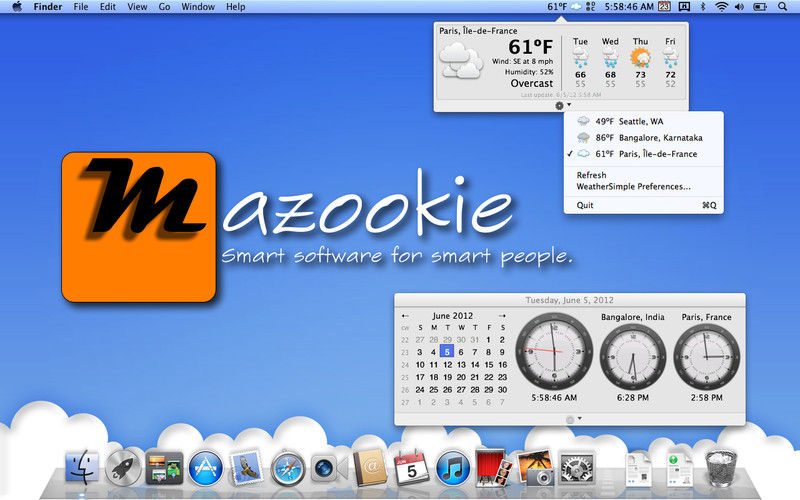This screenshot has height=500, width=800.
Task: Open the Wi-Fi status menu
Action: coord(721,7)
